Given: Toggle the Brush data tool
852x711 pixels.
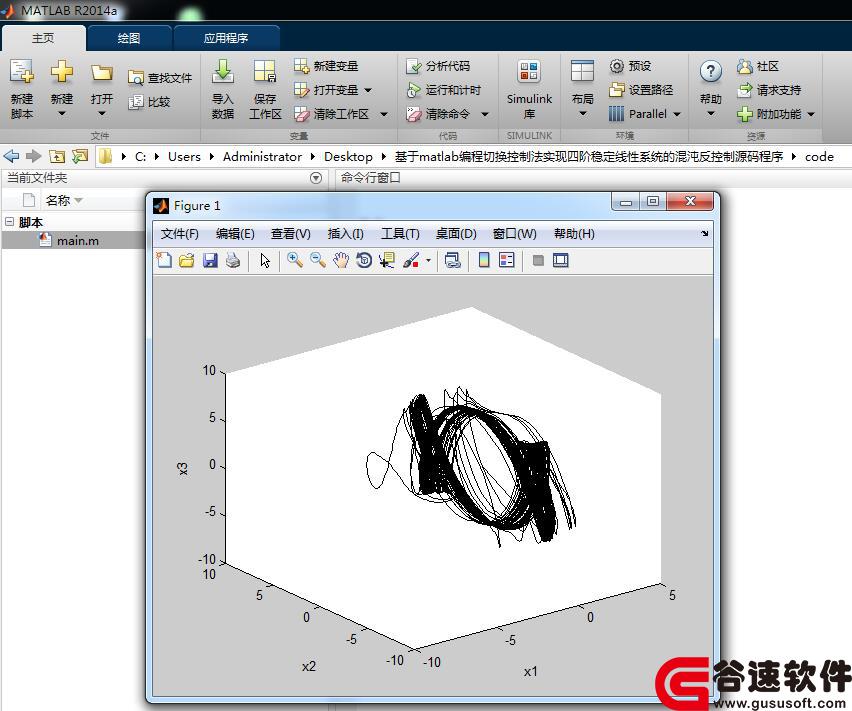Looking at the screenshot, I should pyautogui.click(x=411, y=260).
